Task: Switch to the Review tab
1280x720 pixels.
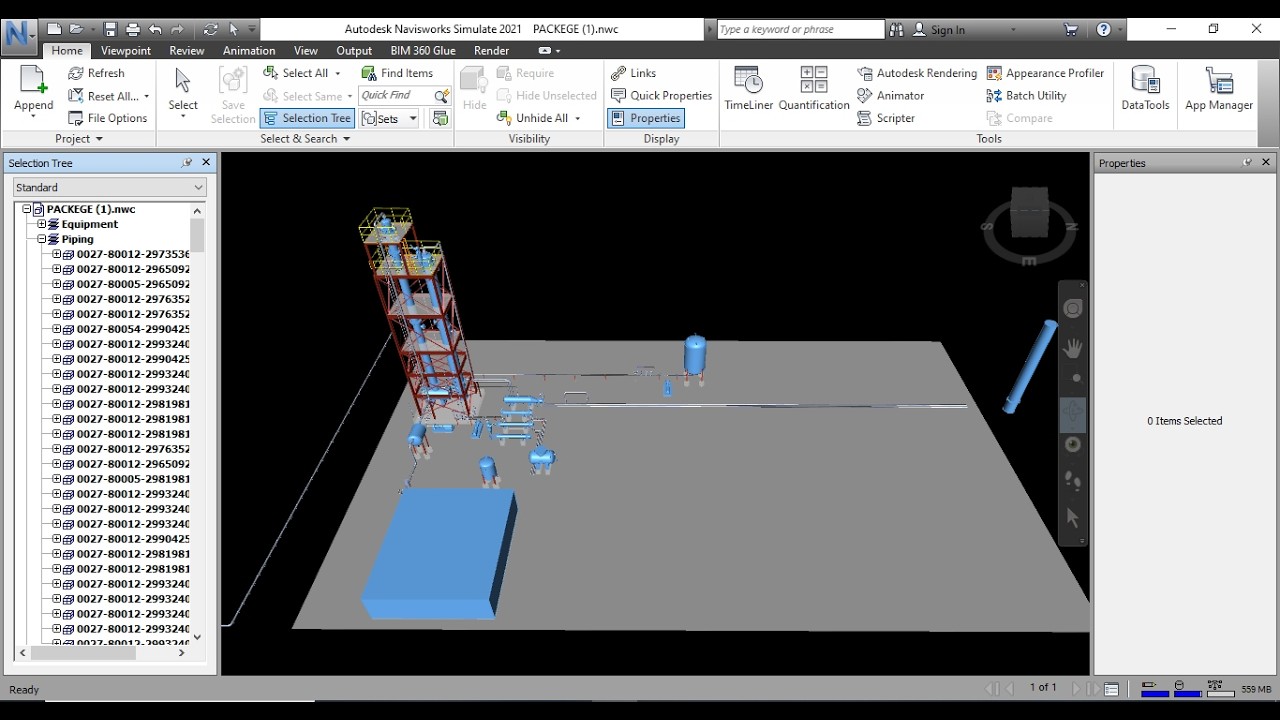Action: 187,50
